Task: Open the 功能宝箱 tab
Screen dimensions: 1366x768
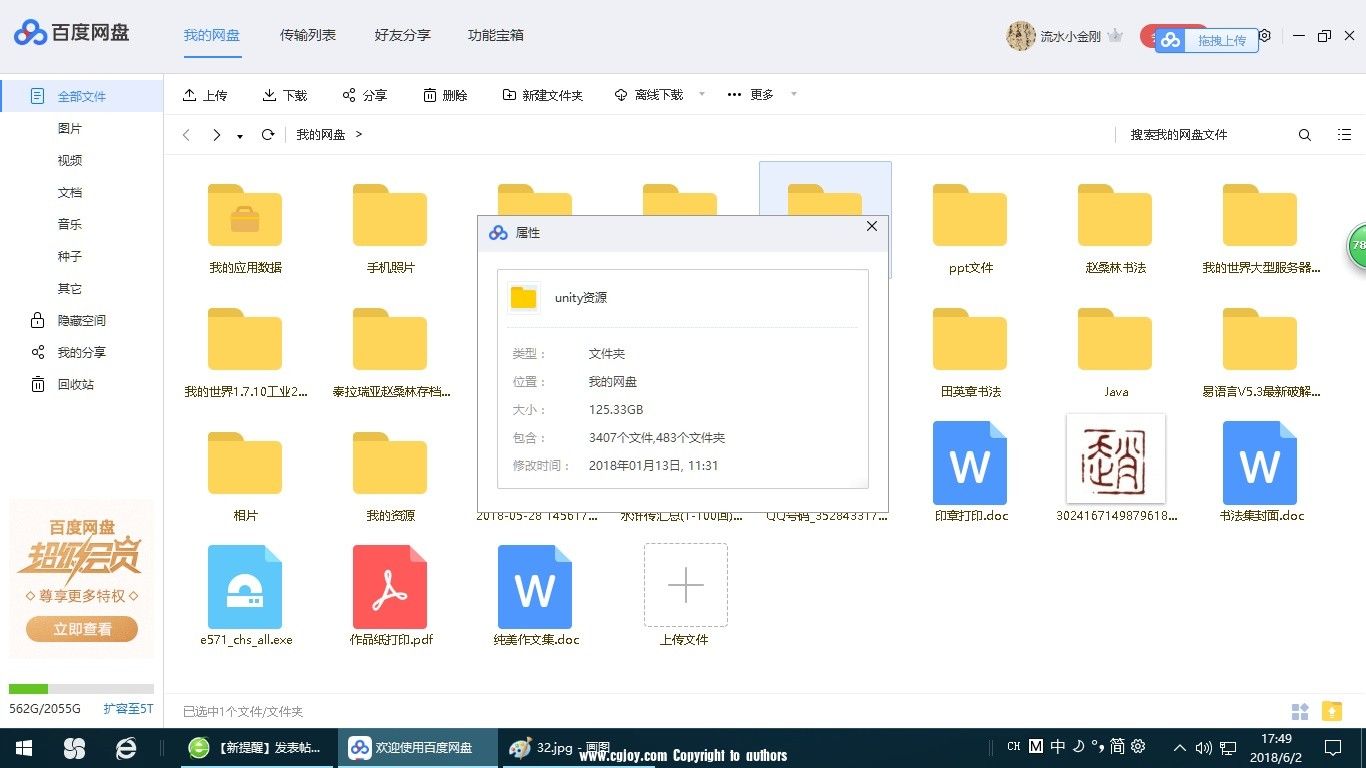Action: coord(496,35)
